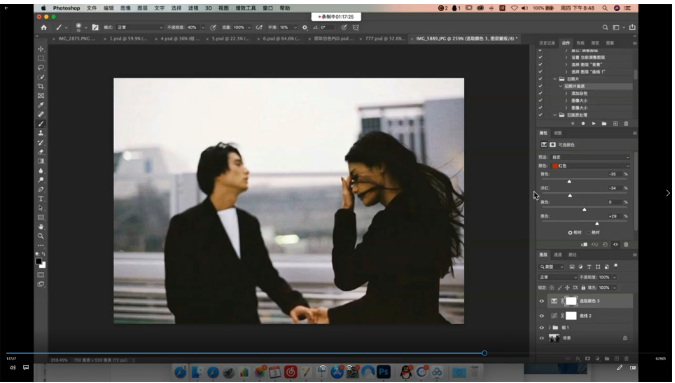Image resolution: width=675 pixels, height=383 pixels.
Task: Click the share icon in options bar
Action: pyautogui.click(x=632, y=27)
